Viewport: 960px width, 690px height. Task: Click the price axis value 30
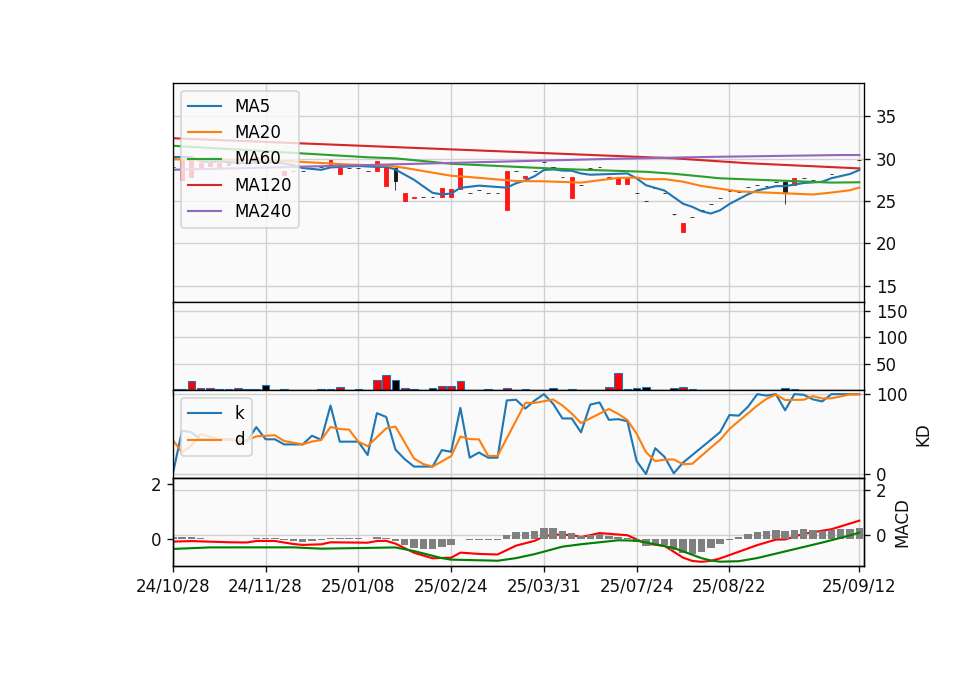click(885, 160)
